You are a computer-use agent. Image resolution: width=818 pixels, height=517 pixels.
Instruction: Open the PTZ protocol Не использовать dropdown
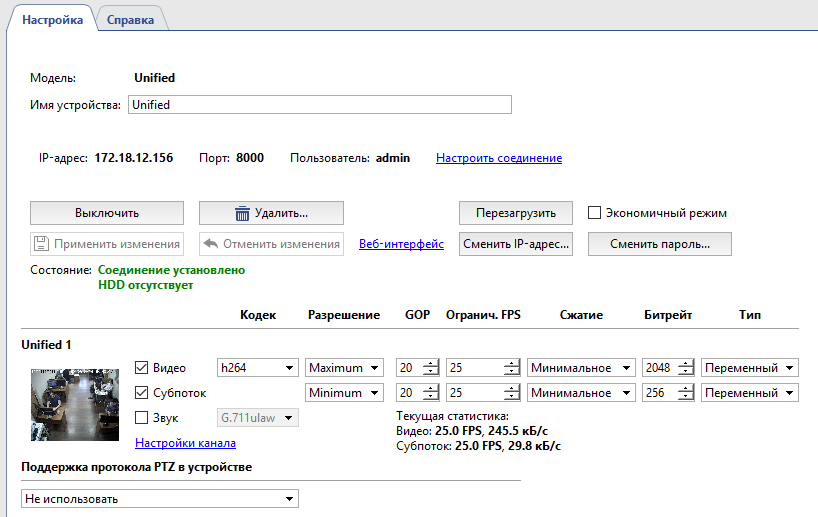pyautogui.click(x=160, y=498)
